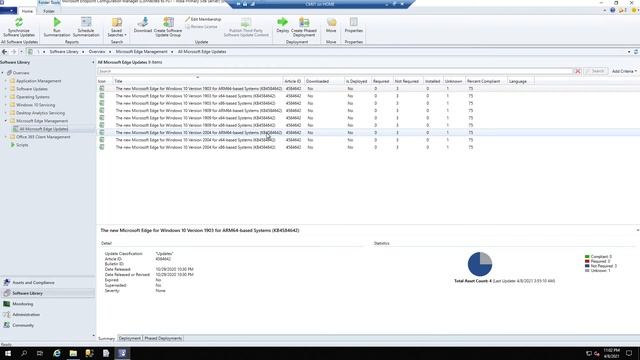Expand Office 365 Client Management node
The image size is (640, 360).
point(6,137)
